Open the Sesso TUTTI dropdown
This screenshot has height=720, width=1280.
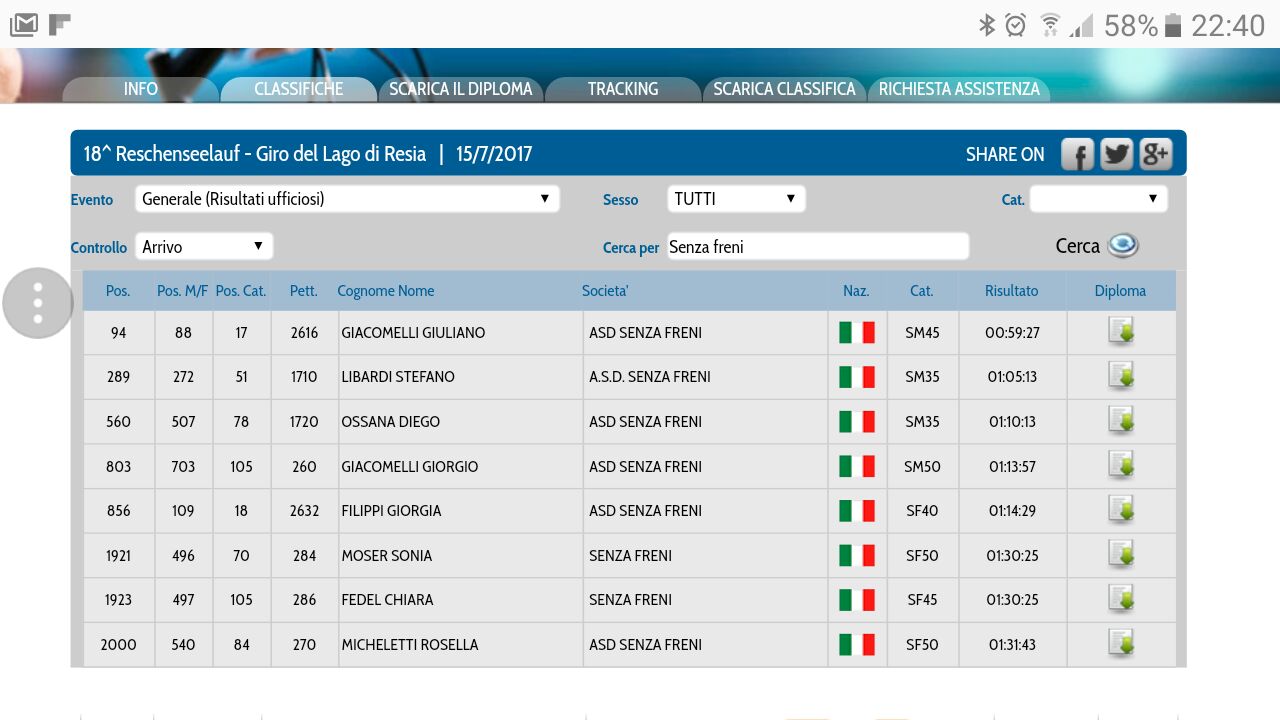(x=736, y=199)
